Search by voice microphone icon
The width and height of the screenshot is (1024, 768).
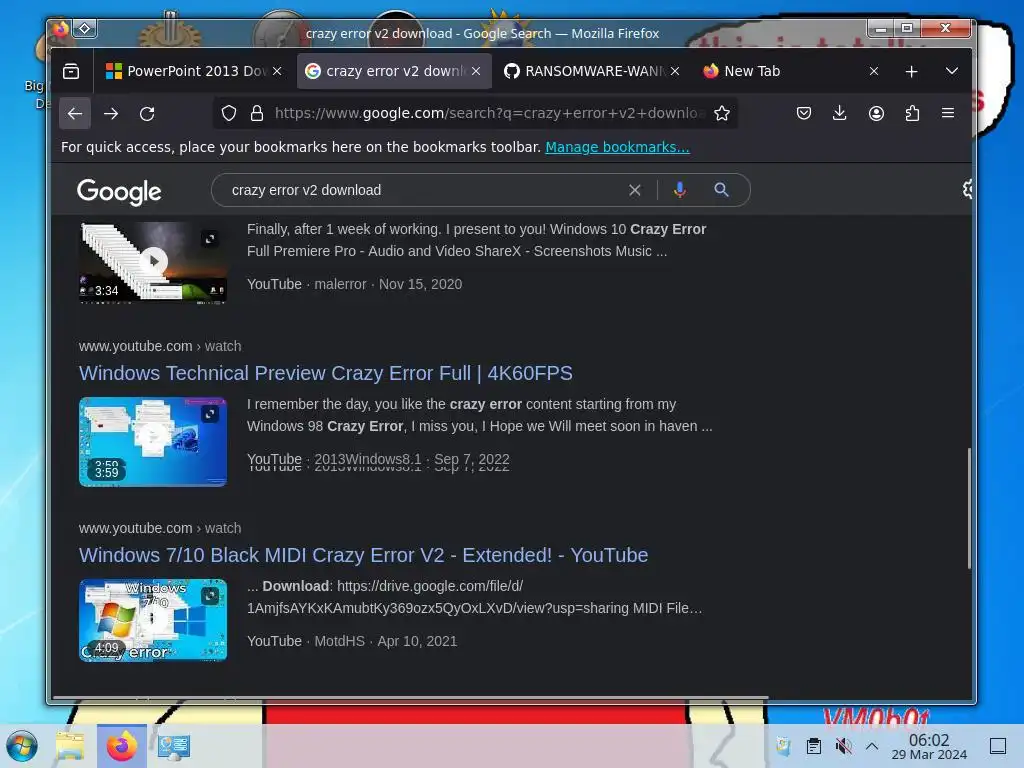[x=680, y=190]
